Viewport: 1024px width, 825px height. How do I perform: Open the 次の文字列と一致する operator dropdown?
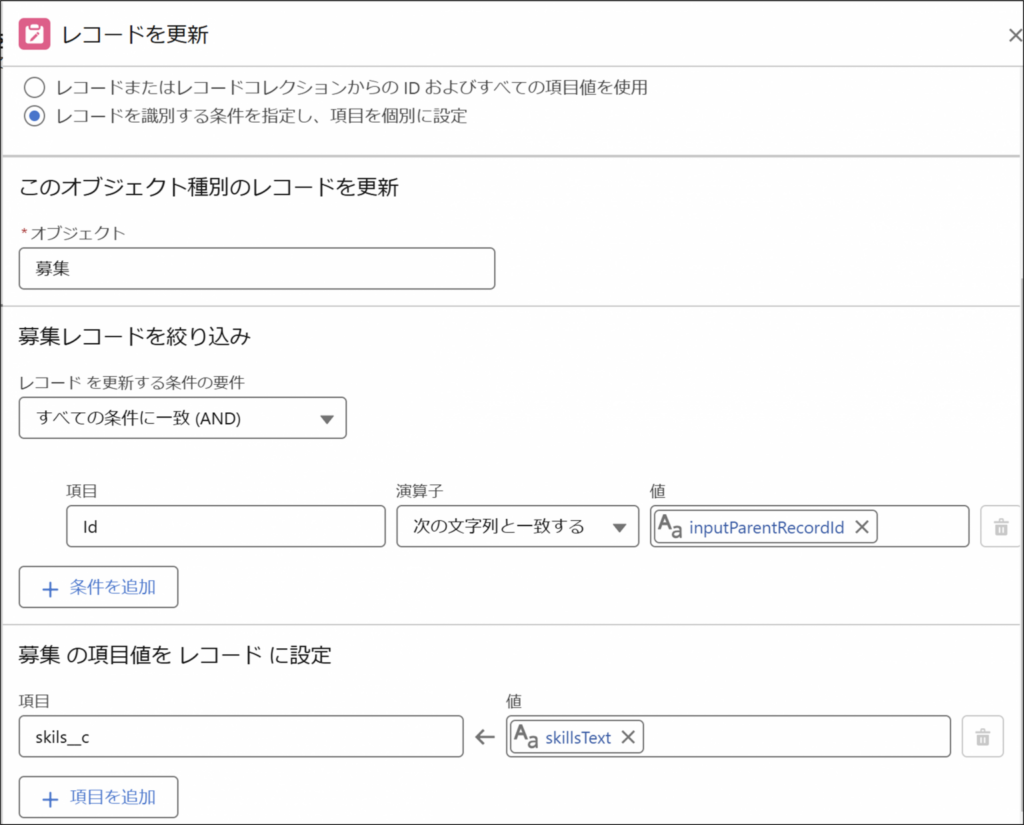click(x=517, y=526)
